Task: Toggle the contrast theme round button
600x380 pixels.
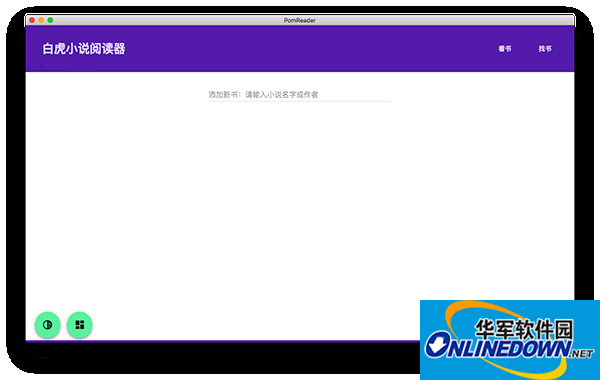Action: (47, 325)
